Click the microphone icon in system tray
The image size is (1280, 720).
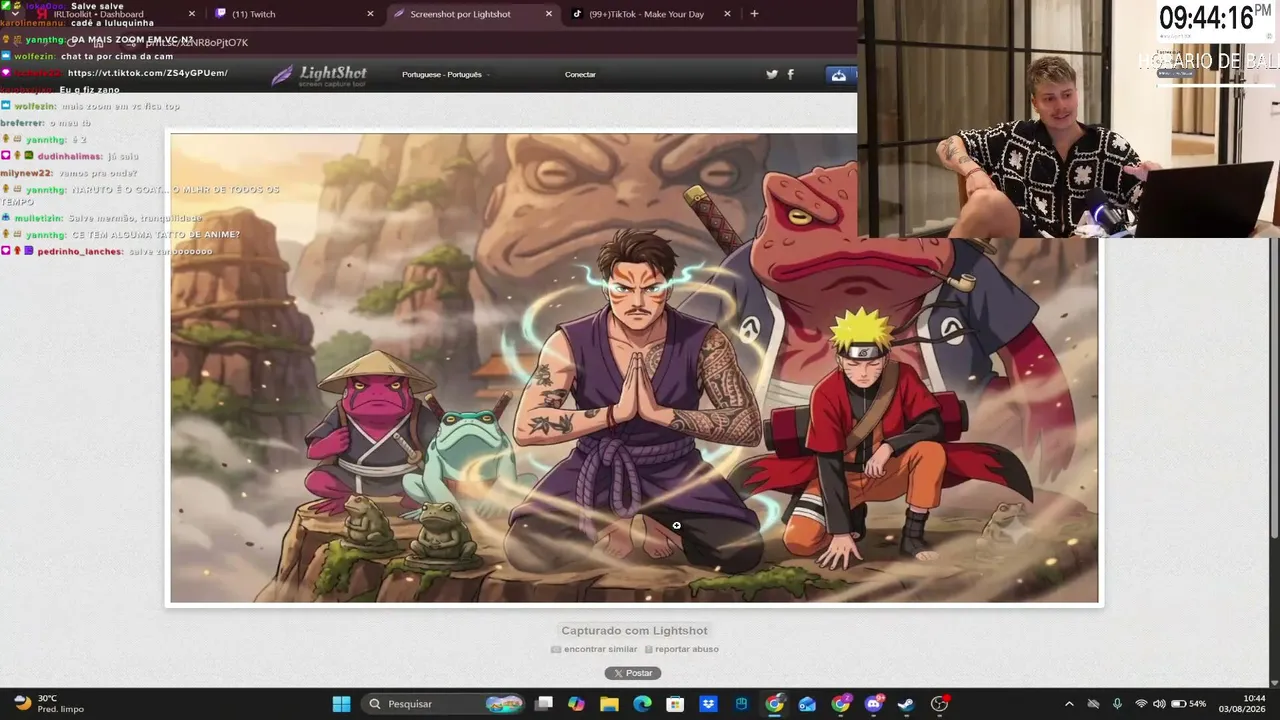pos(1117,704)
